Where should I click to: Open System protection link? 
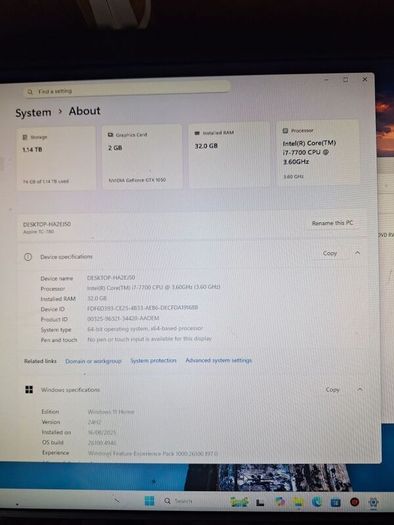tap(153, 361)
